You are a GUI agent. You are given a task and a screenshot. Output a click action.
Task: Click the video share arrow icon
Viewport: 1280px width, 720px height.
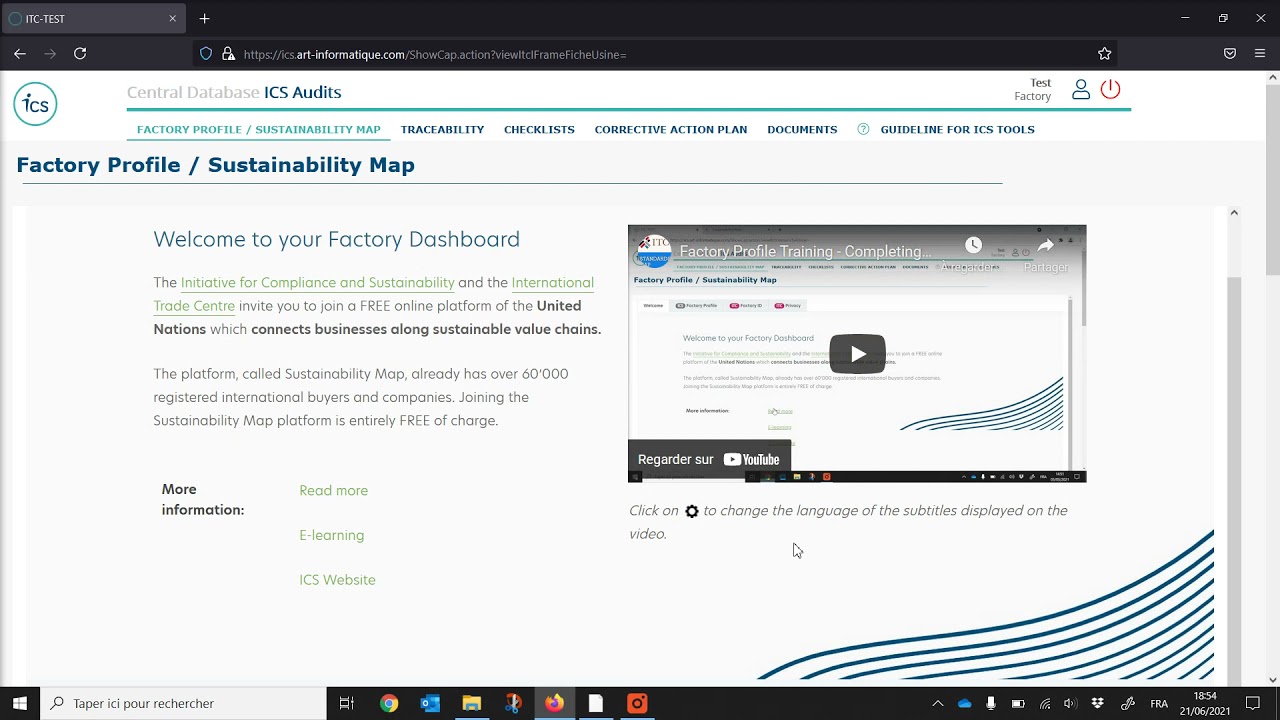1046,245
